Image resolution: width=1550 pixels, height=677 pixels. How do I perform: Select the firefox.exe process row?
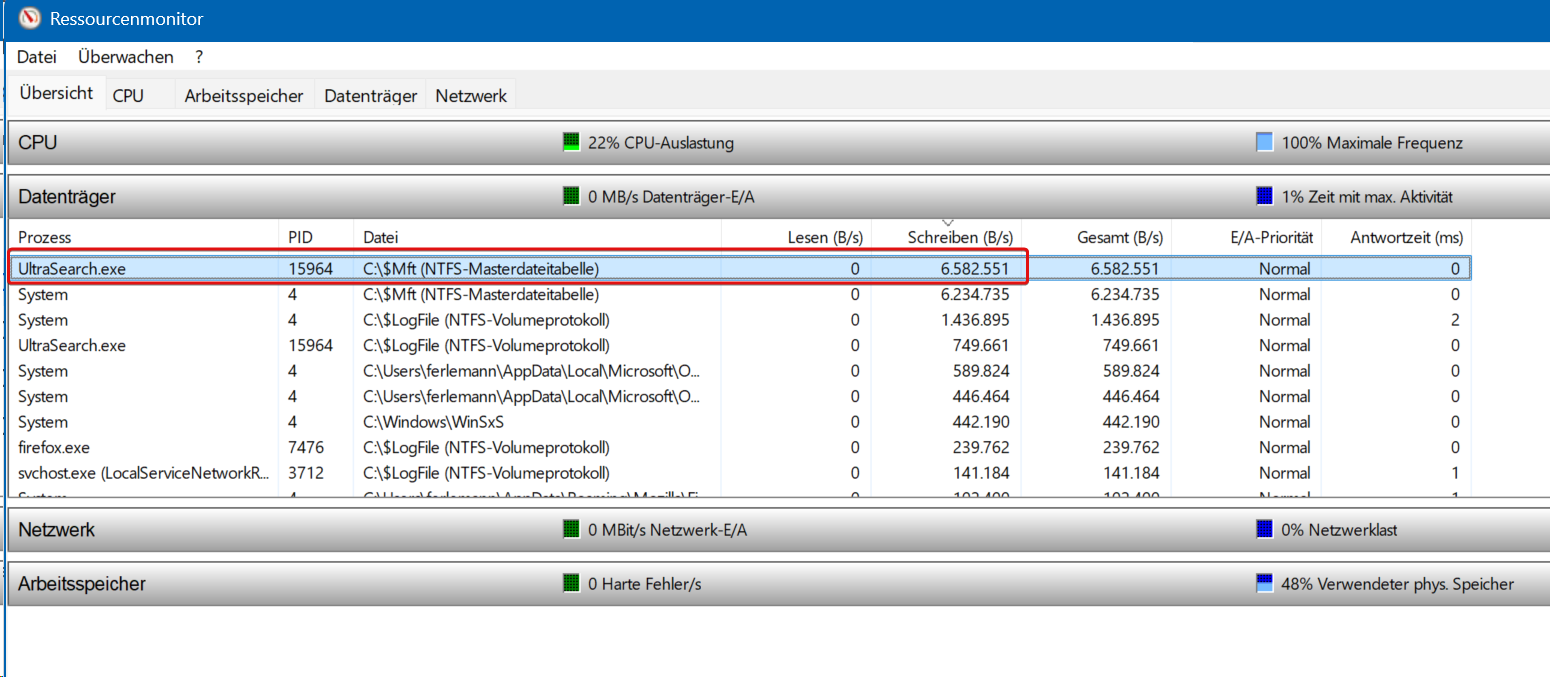click(x=740, y=448)
